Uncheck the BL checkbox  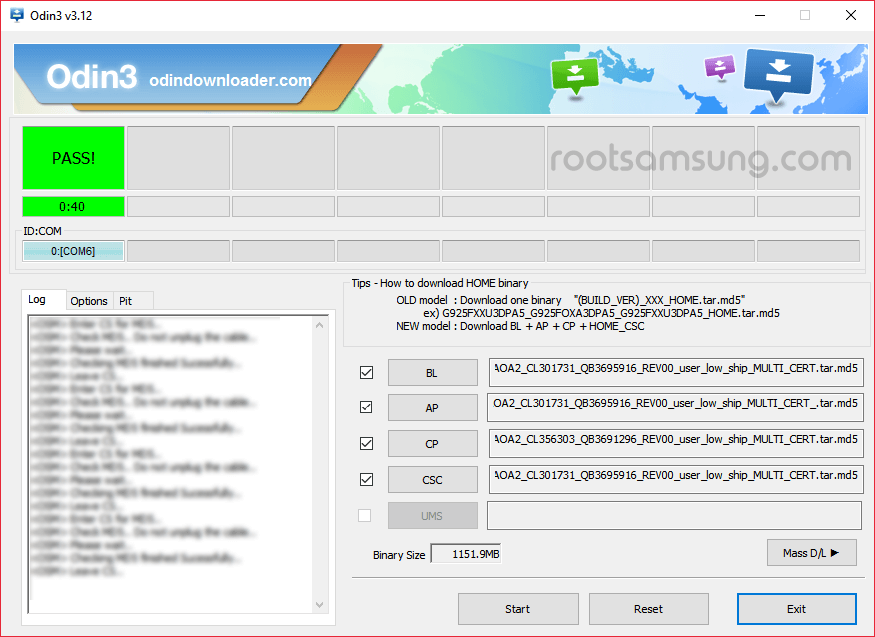pos(366,372)
